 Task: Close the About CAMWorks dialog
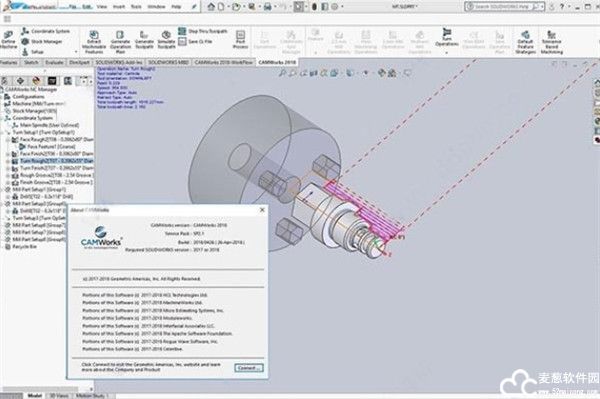tap(262, 210)
